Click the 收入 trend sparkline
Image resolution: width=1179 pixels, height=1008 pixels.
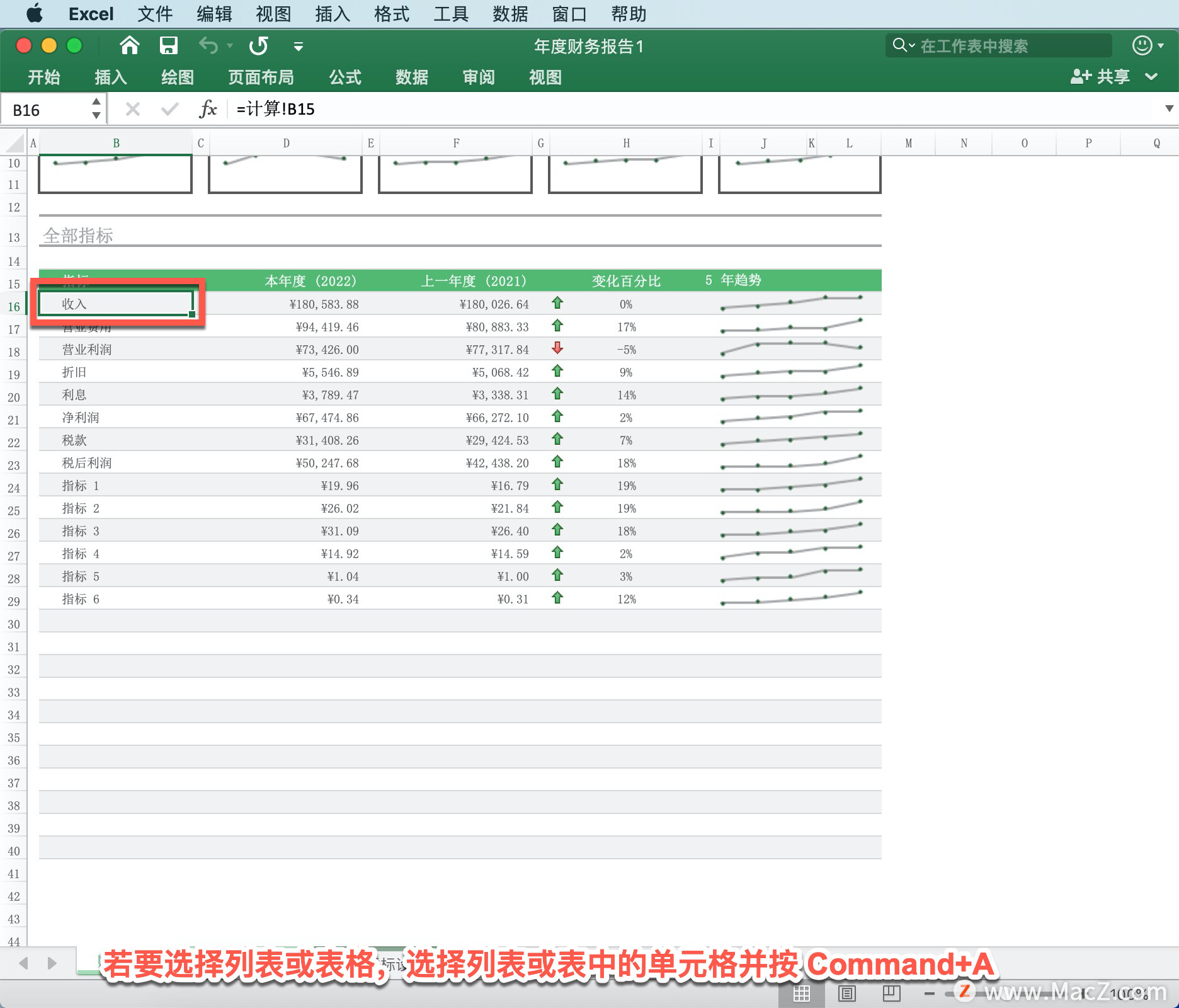pyautogui.click(x=792, y=303)
